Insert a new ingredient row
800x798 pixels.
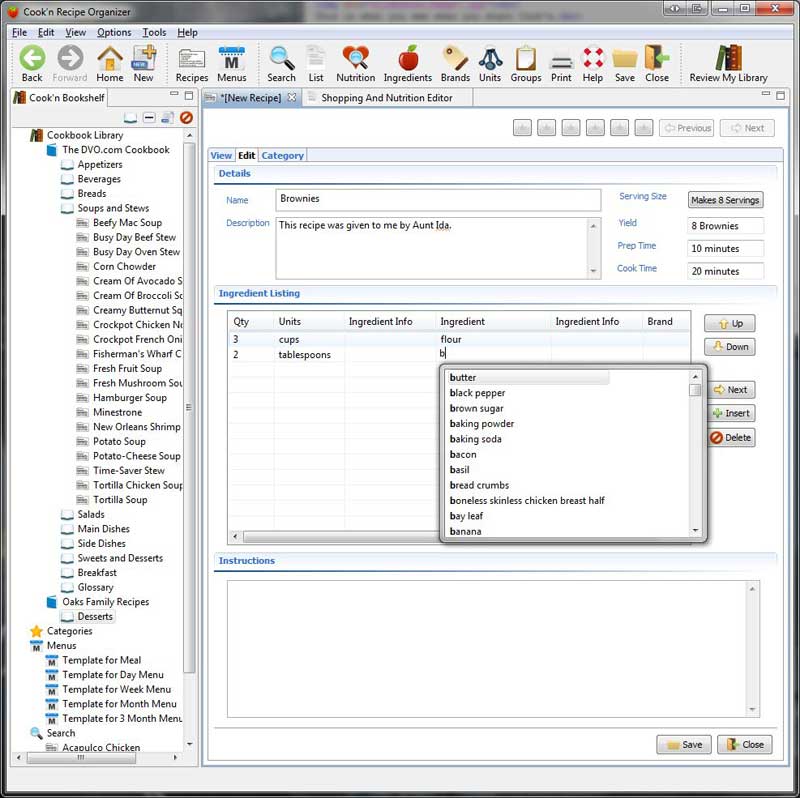click(732, 413)
